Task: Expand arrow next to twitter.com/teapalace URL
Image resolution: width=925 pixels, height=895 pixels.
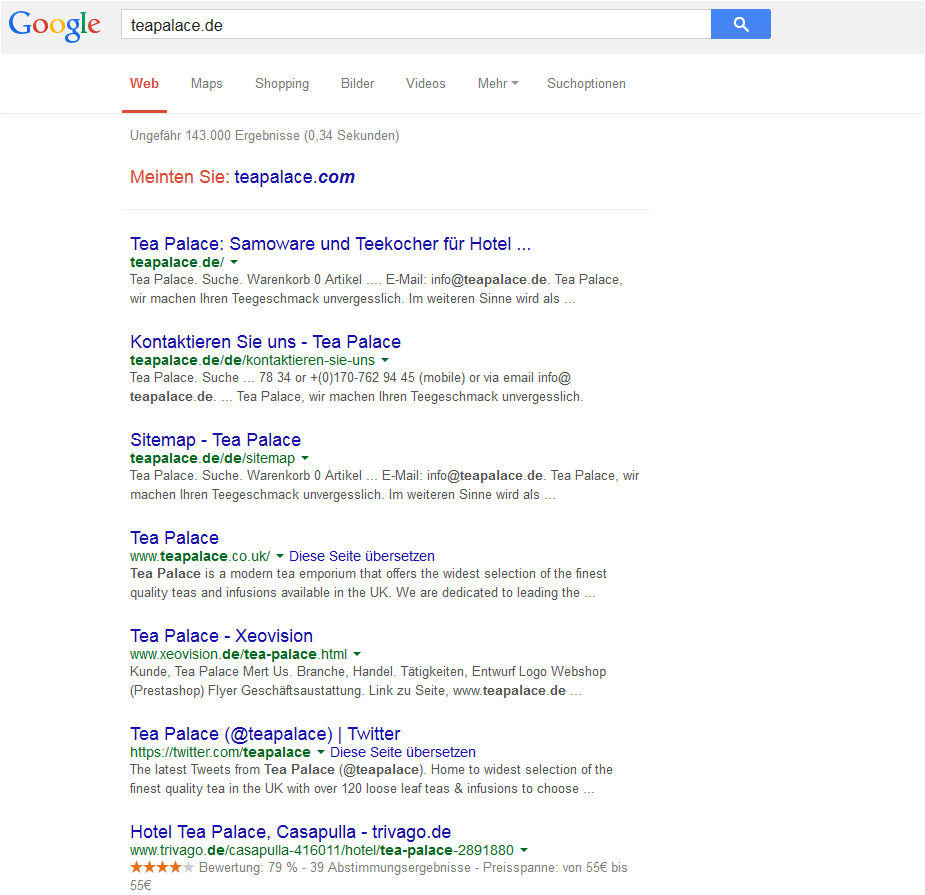Action: (321, 752)
